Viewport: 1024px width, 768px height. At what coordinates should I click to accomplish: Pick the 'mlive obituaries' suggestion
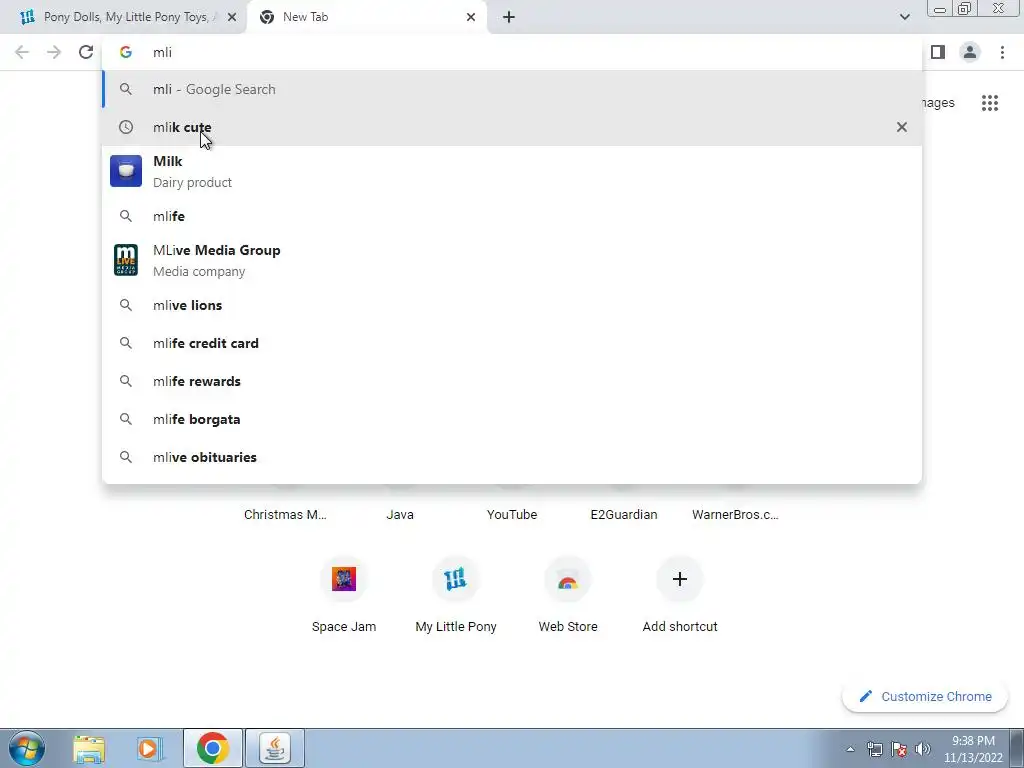(x=512, y=457)
